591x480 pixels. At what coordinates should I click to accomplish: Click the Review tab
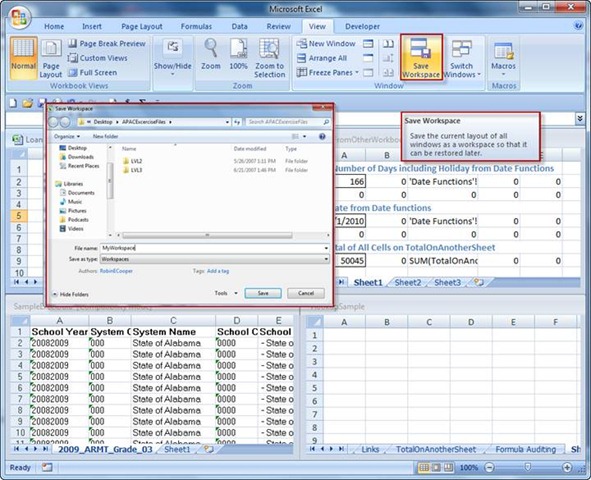point(279,26)
